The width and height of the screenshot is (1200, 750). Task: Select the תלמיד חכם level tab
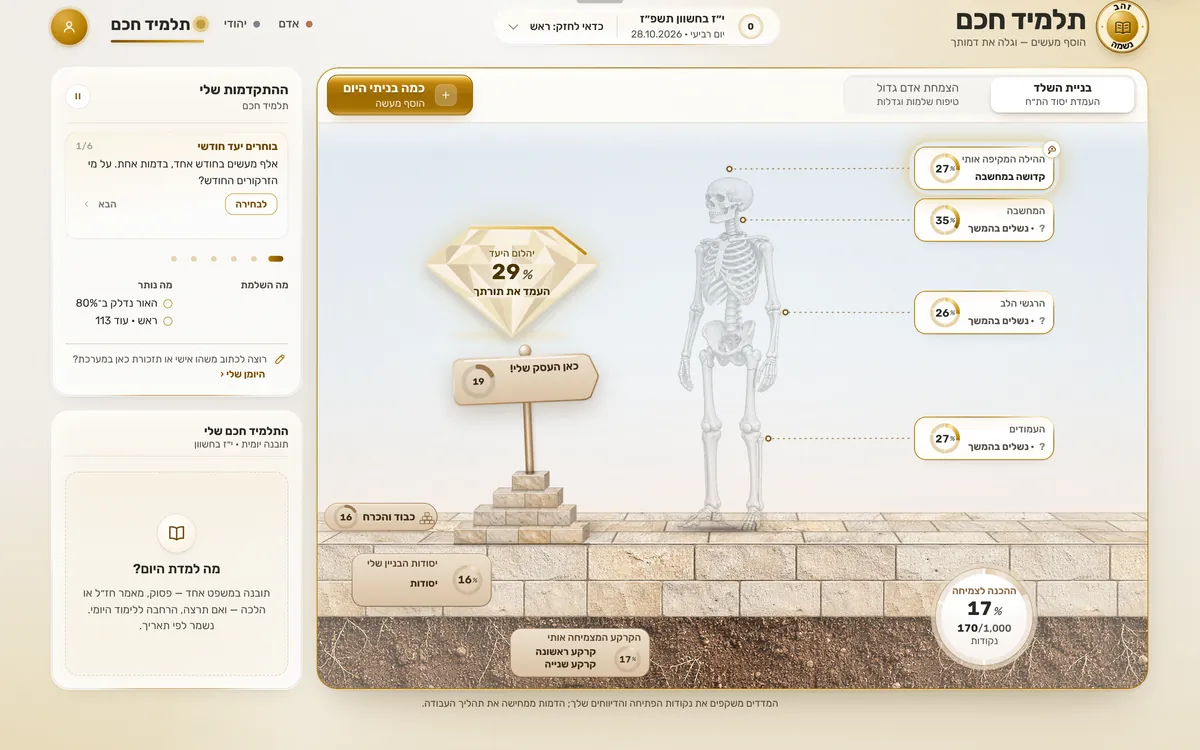158,25
